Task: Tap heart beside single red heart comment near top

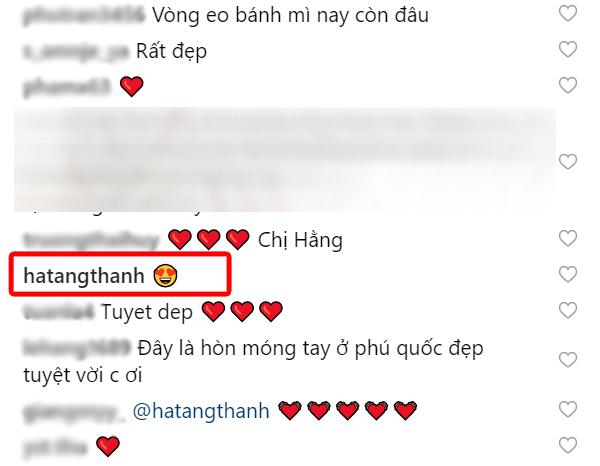Action: [568, 85]
